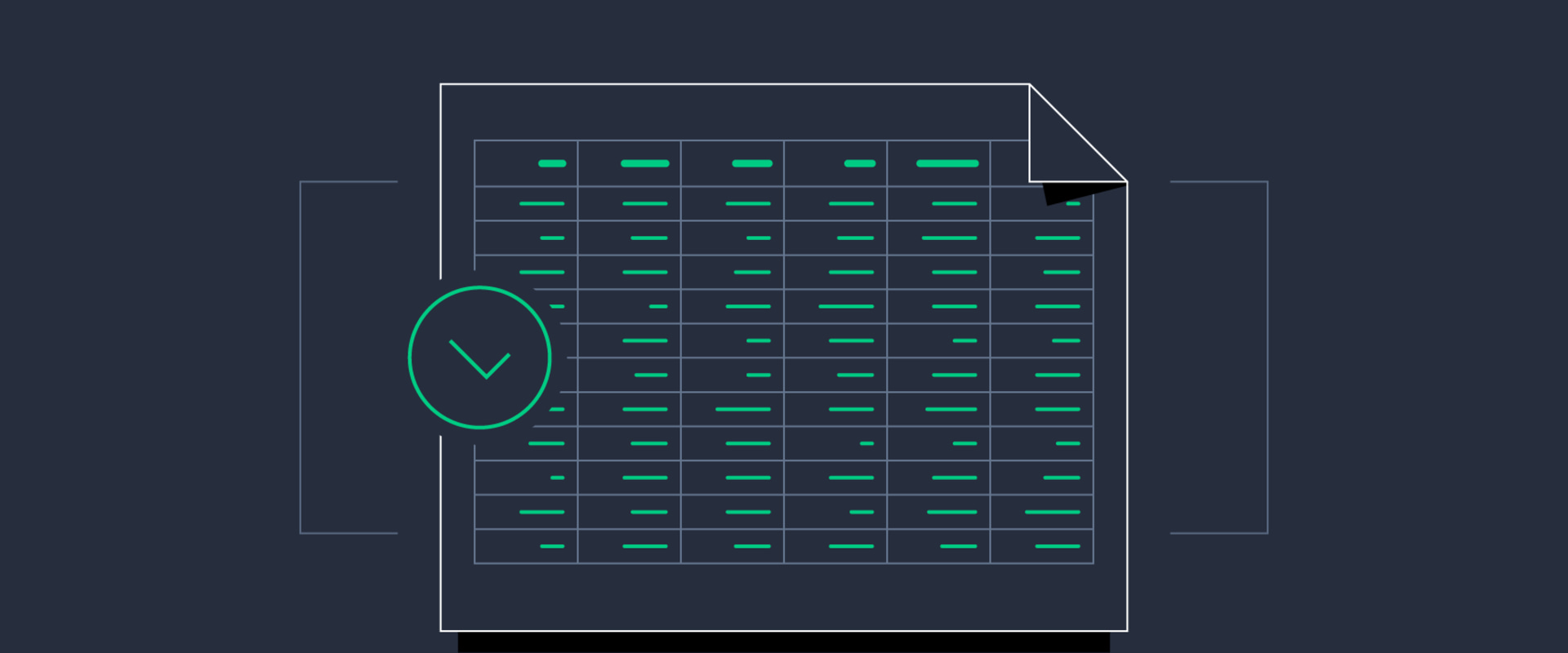Viewport: 1568px width, 653px height.
Task: Click the bottom-right cell of the table
Action: [1042, 546]
